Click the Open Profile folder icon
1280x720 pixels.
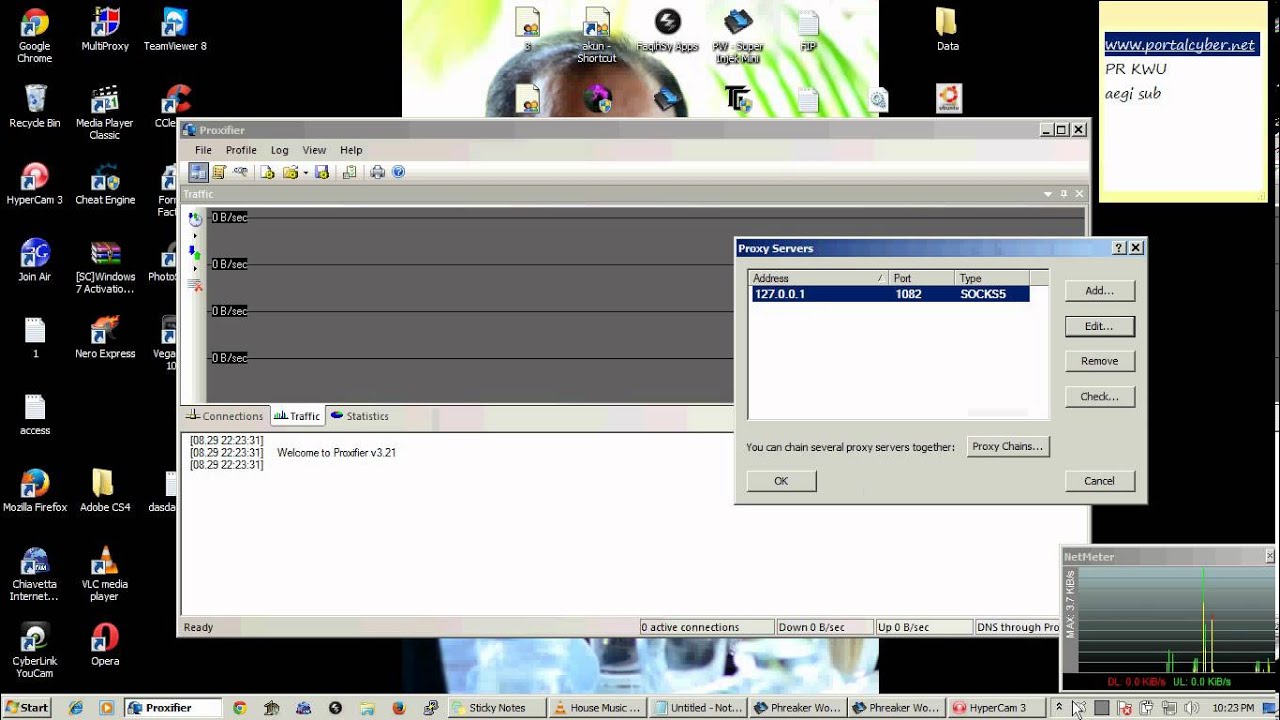[290, 172]
